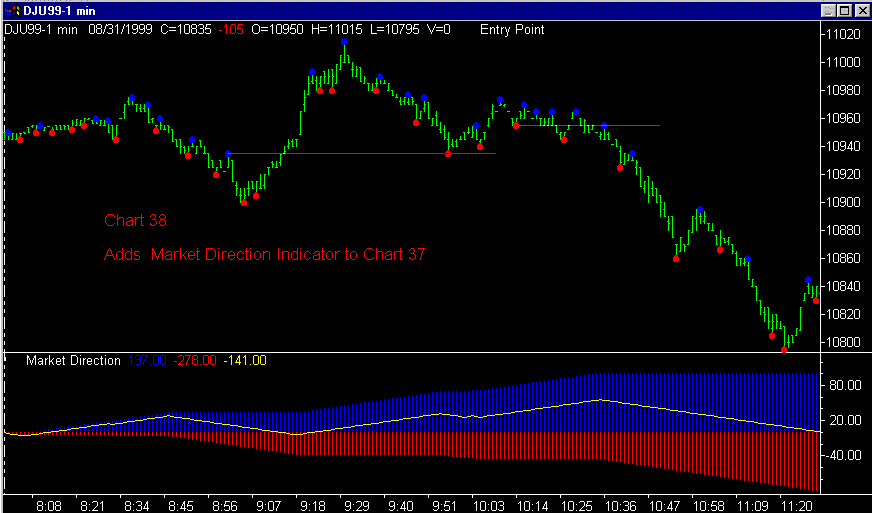Click the 10940 price axis label
Viewport: 872px width, 513px height.
(844, 146)
